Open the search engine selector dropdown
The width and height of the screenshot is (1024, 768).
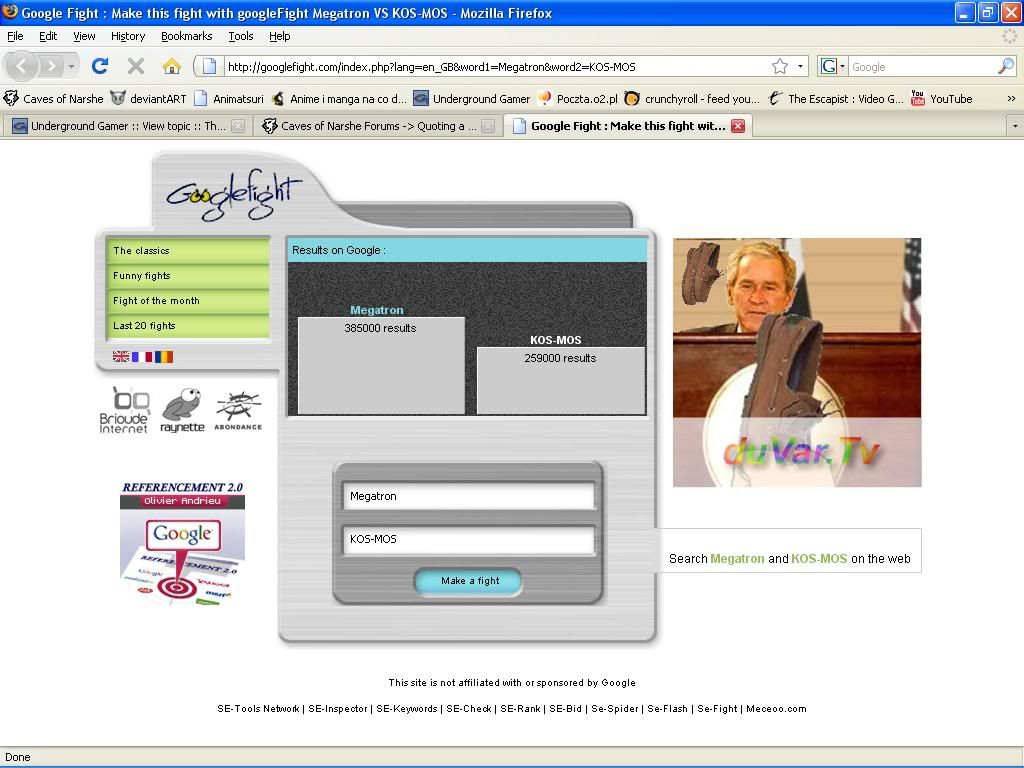pyautogui.click(x=831, y=67)
